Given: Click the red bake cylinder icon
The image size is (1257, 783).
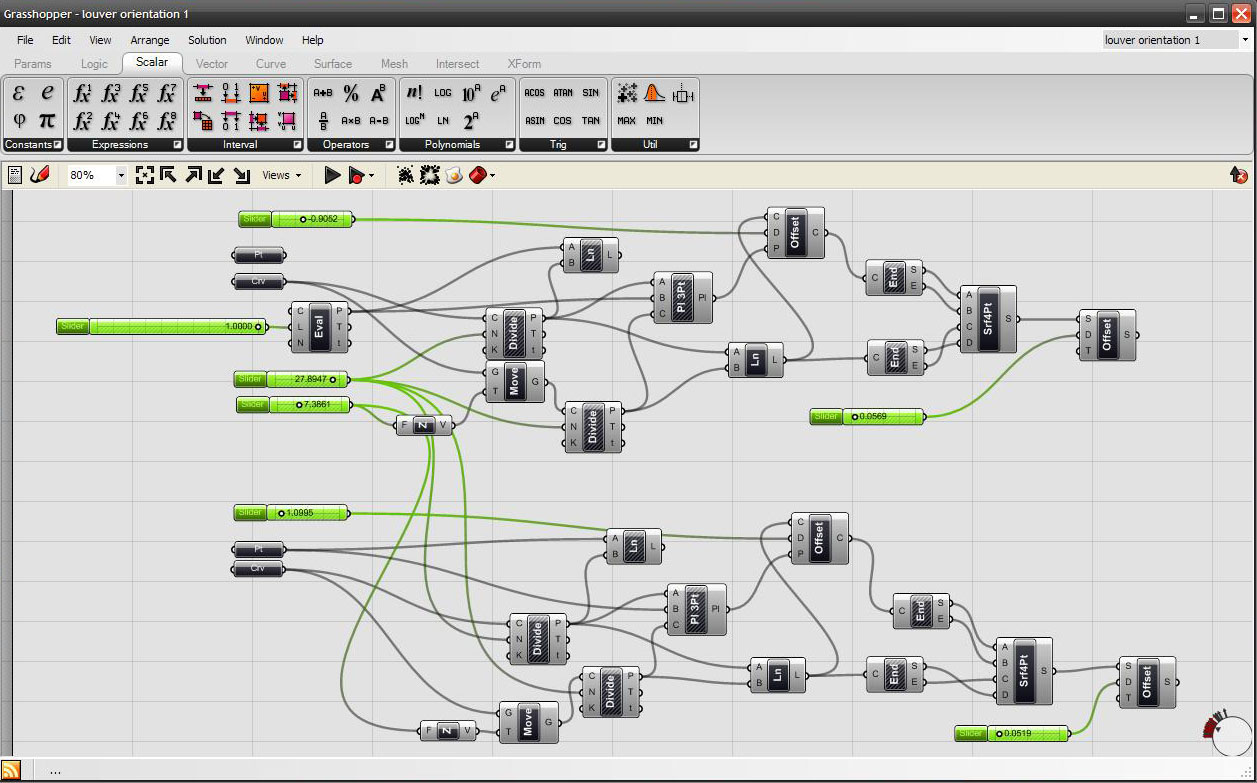Looking at the screenshot, I should click(x=478, y=175).
